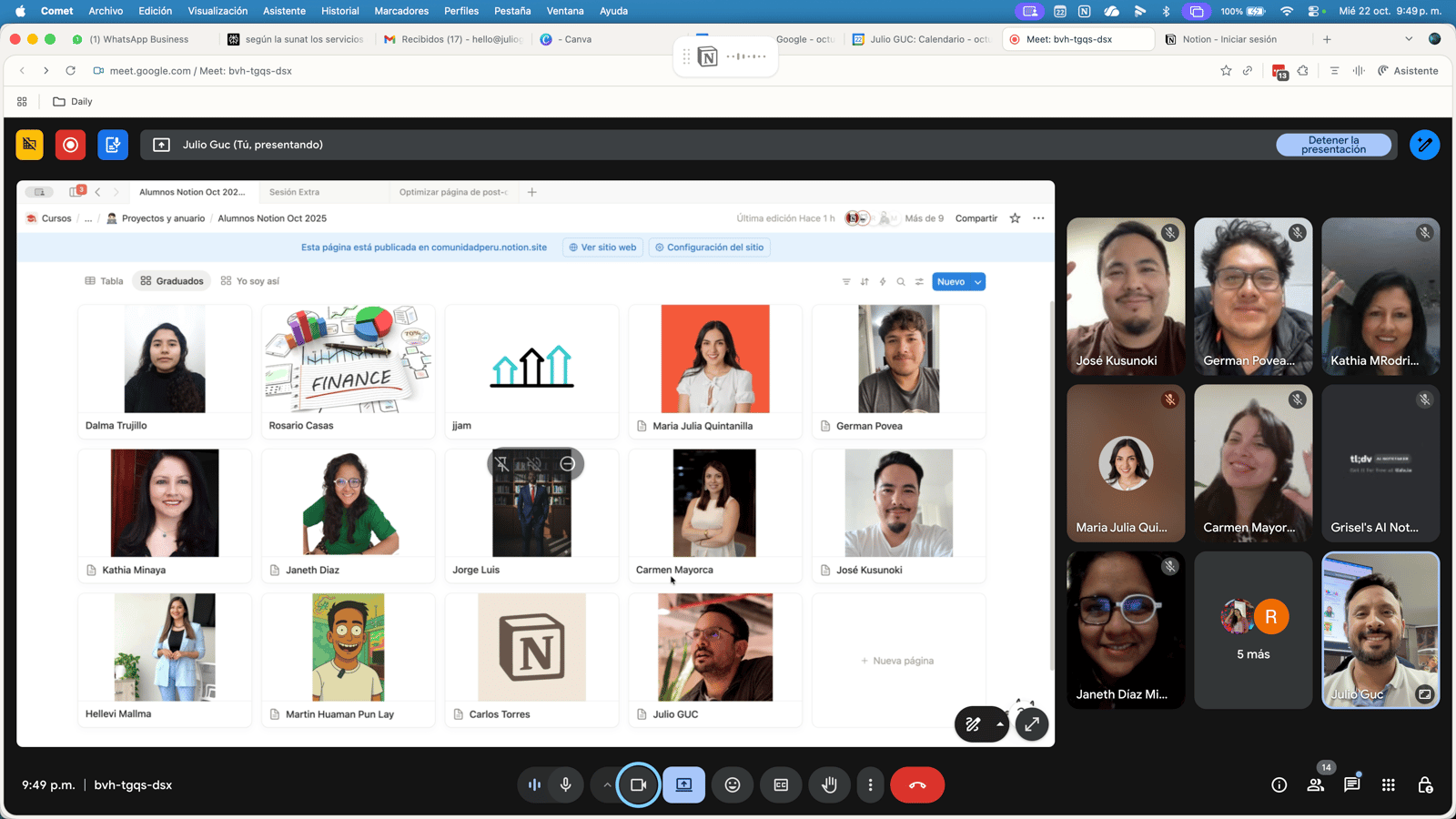
Task: Click the raise hand icon
Action: click(x=829, y=784)
